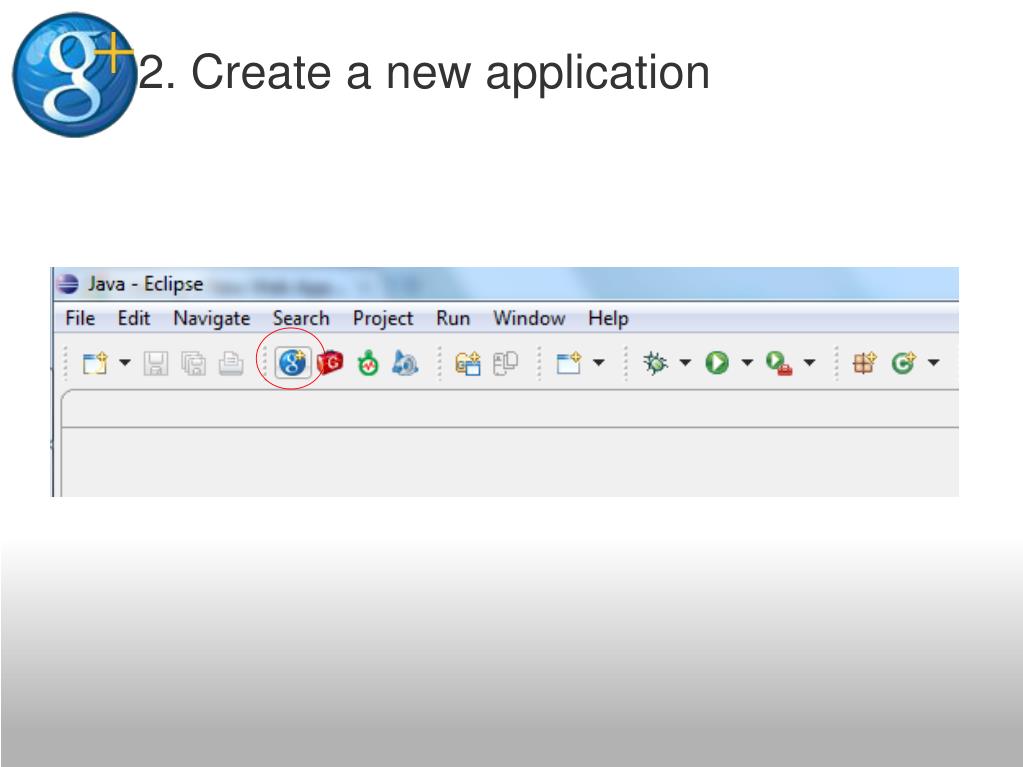
Task: Open the Window menu
Action: (529, 318)
